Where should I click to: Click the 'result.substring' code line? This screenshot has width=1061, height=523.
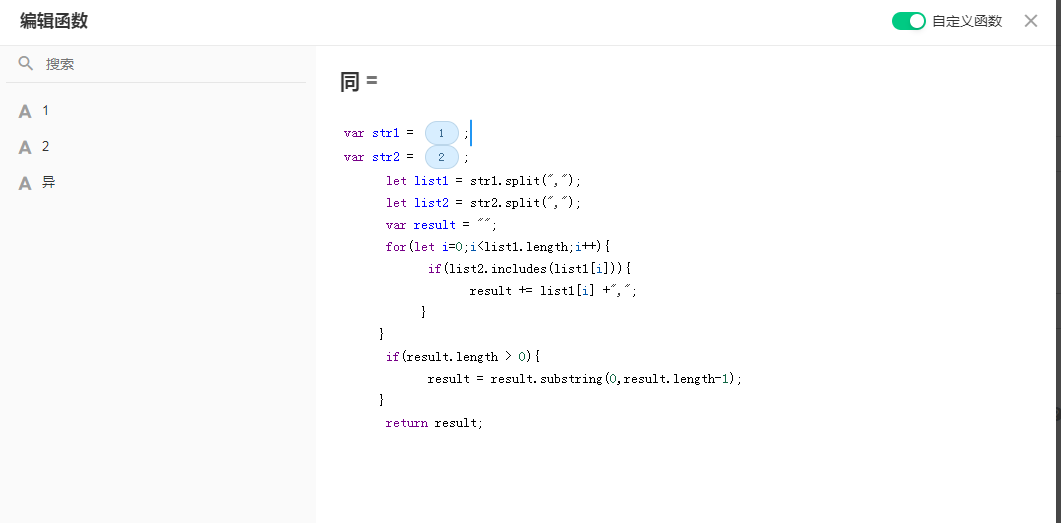(x=585, y=379)
